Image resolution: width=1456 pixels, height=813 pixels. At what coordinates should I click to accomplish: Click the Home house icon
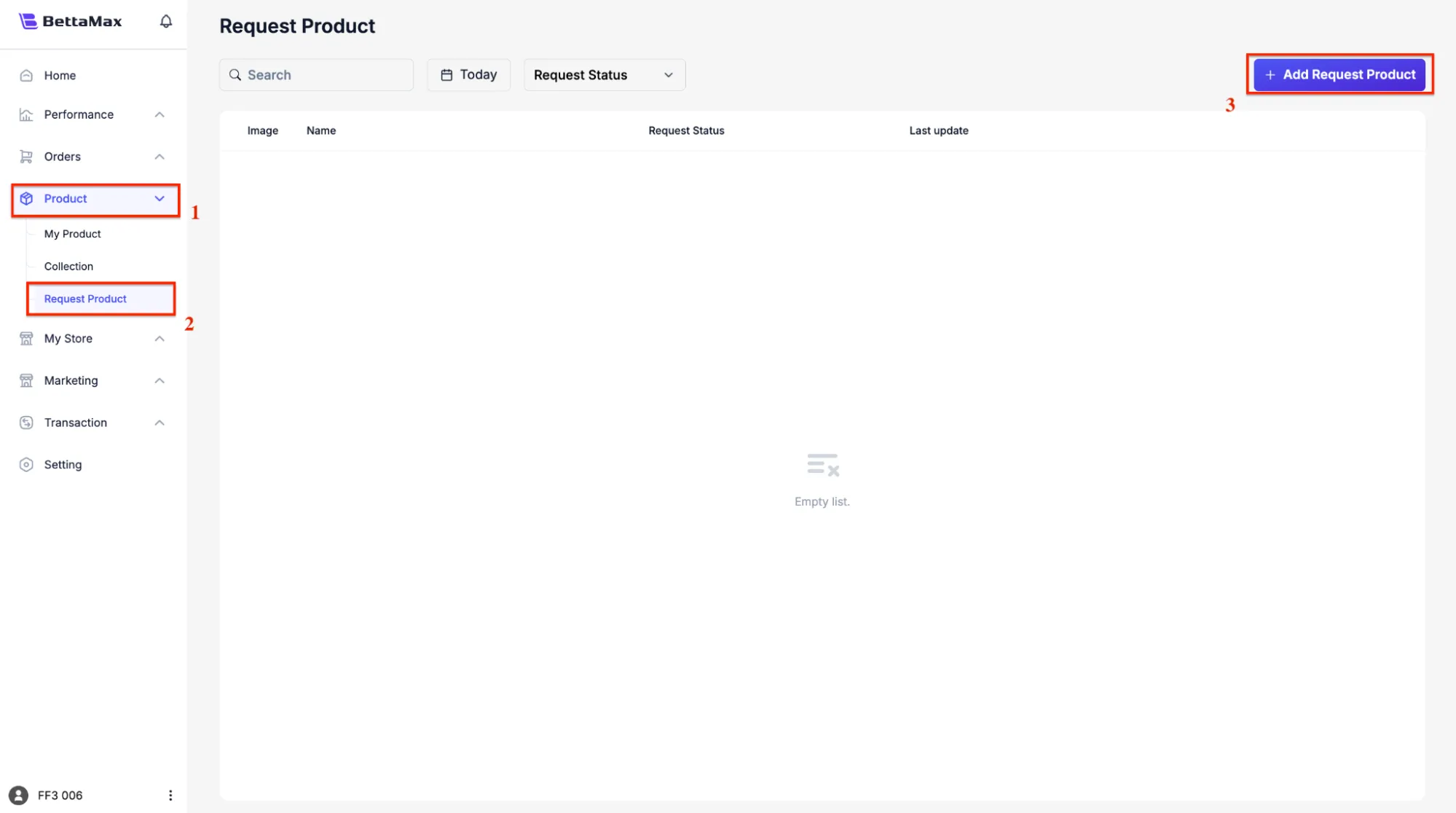[x=26, y=76]
